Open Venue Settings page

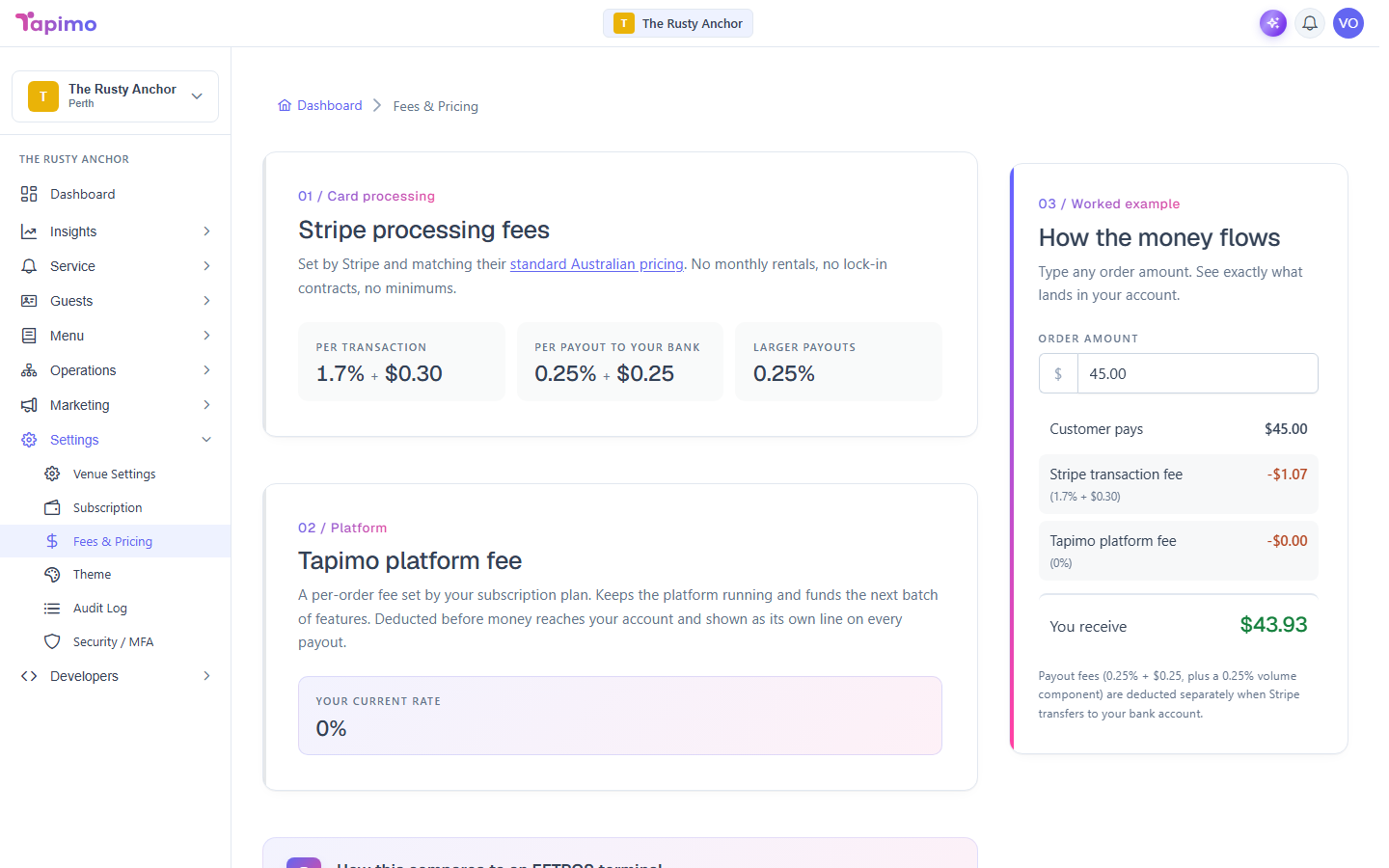coord(116,474)
